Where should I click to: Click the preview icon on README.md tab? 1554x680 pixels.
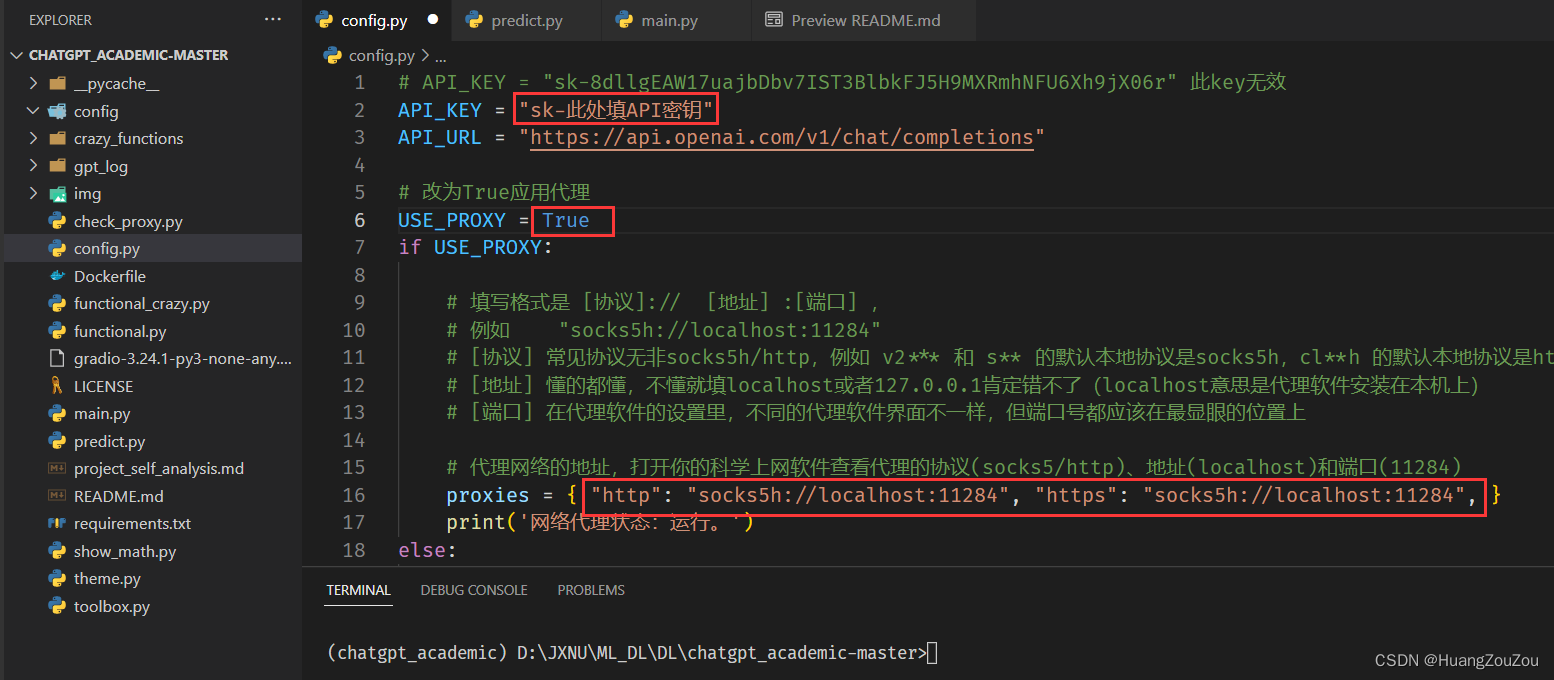coord(773,20)
